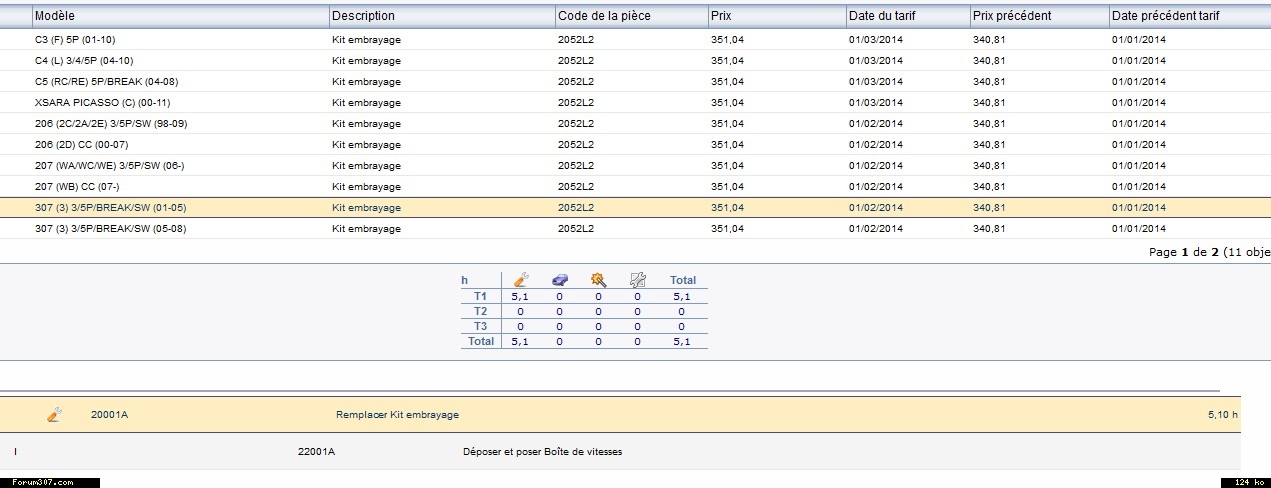The width and height of the screenshot is (1271, 488).
Task: Go to page 2 of results
Action: coord(1215,252)
